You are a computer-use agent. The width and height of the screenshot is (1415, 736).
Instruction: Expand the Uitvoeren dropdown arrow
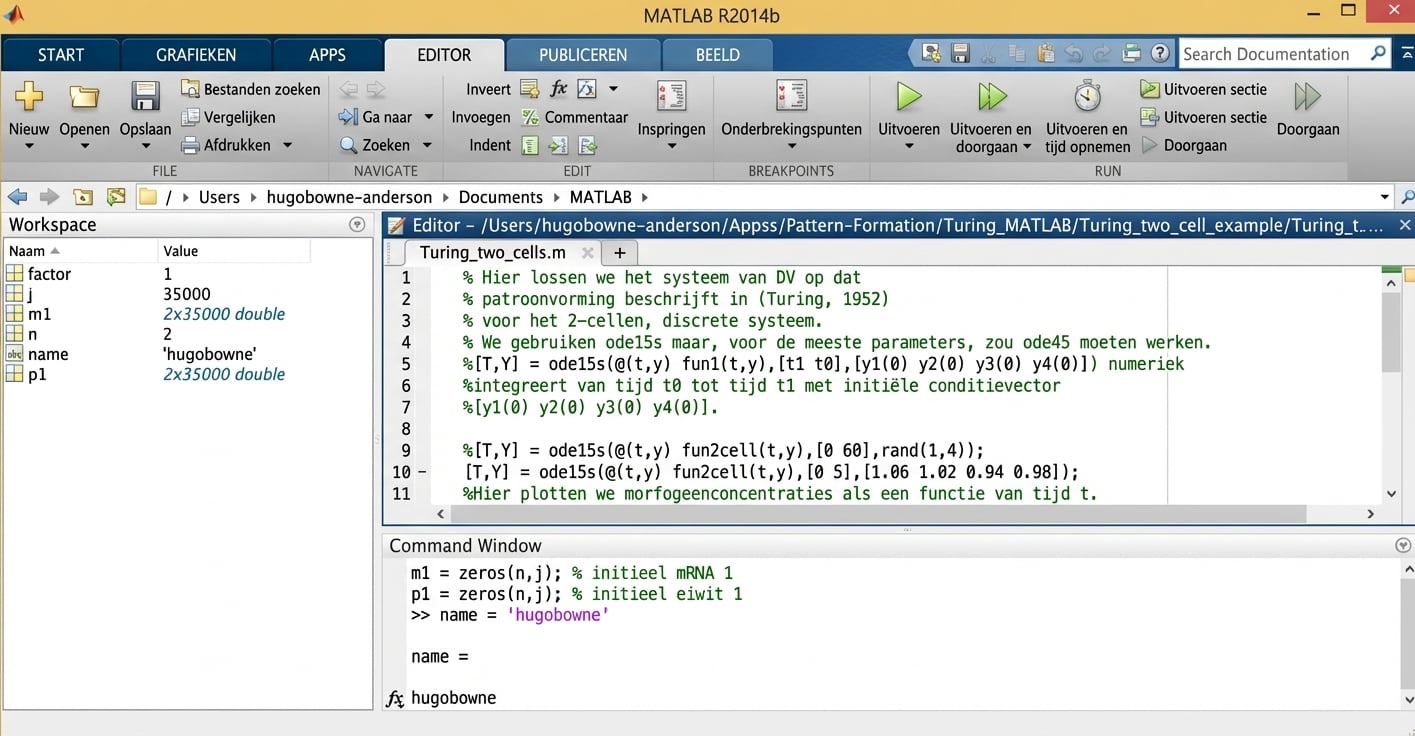point(909,147)
